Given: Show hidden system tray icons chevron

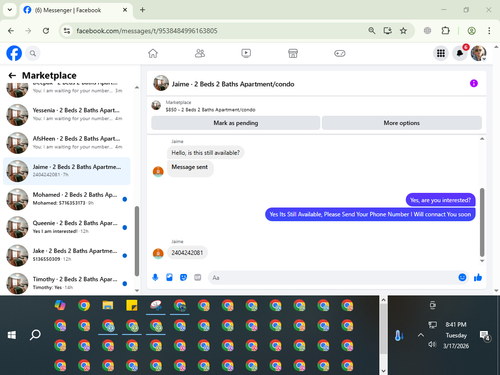Looking at the screenshot, I should tap(421, 335).
